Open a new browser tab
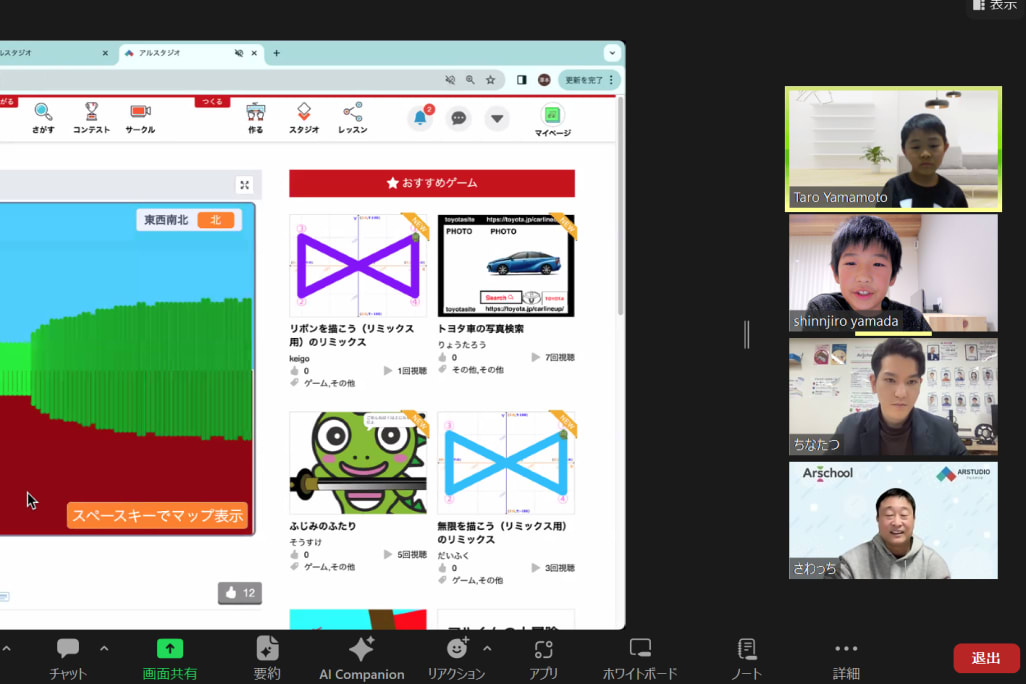The height and width of the screenshot is (684, 1026). coord(277,53)
